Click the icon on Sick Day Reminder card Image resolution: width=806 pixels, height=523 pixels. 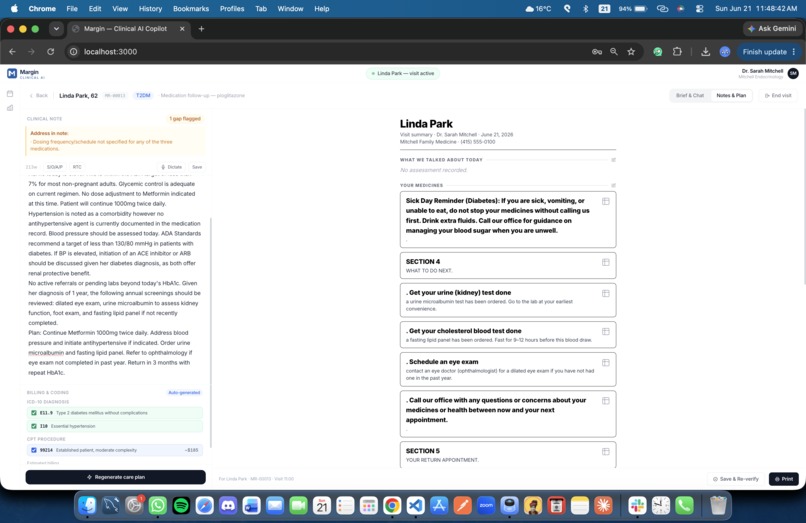606,201
